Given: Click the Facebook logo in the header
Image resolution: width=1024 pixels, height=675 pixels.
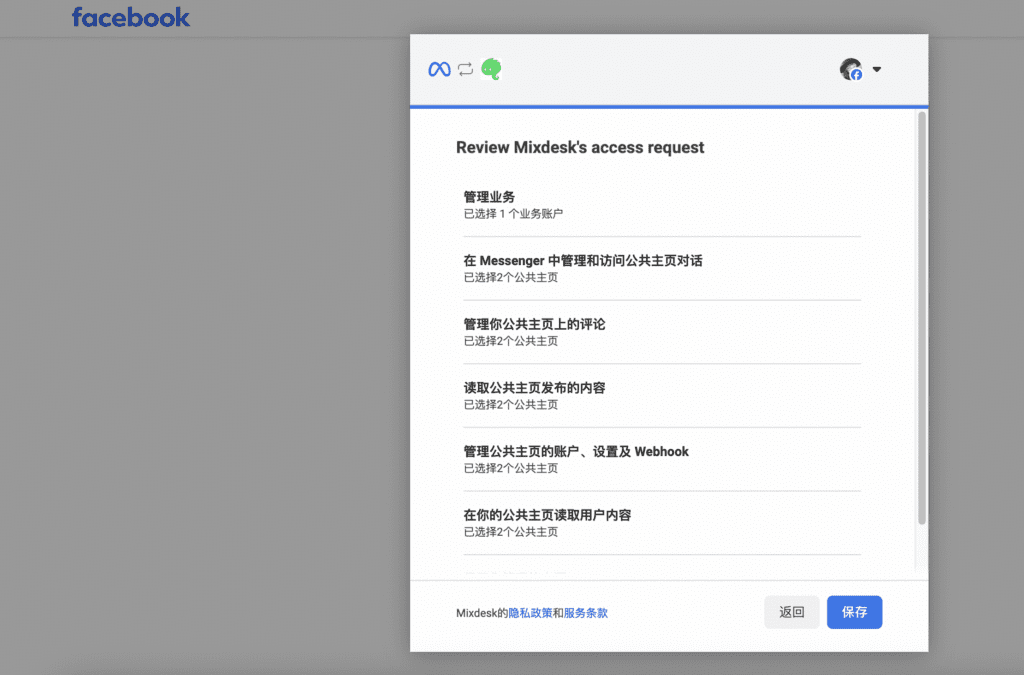Looking at the screenshot, I should tap(130, 18).
